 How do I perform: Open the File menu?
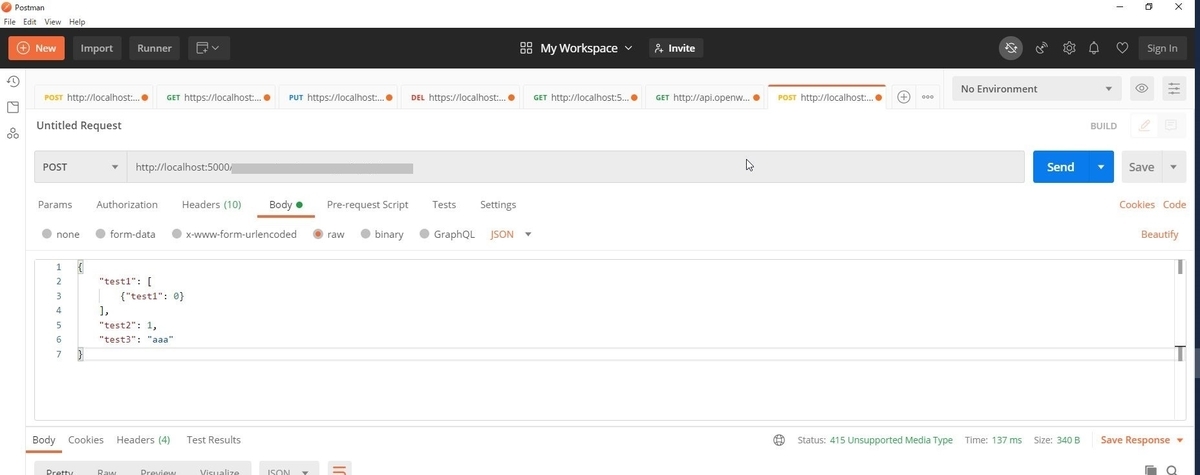(x=11, y=21)
